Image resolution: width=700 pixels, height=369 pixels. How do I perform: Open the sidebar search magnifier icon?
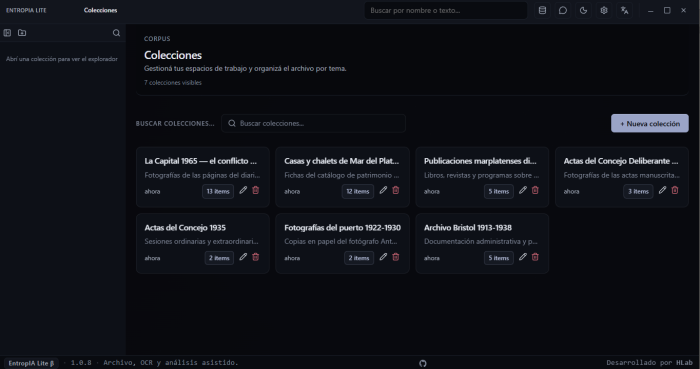tap(116, 33)
